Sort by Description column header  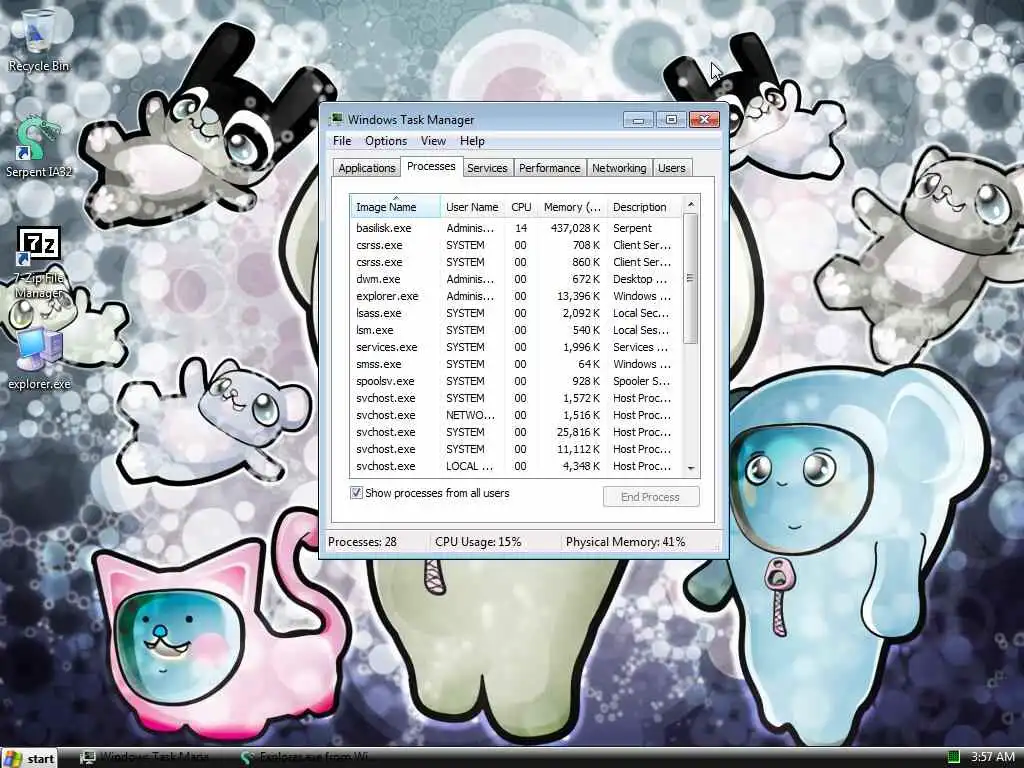(644, 207)
